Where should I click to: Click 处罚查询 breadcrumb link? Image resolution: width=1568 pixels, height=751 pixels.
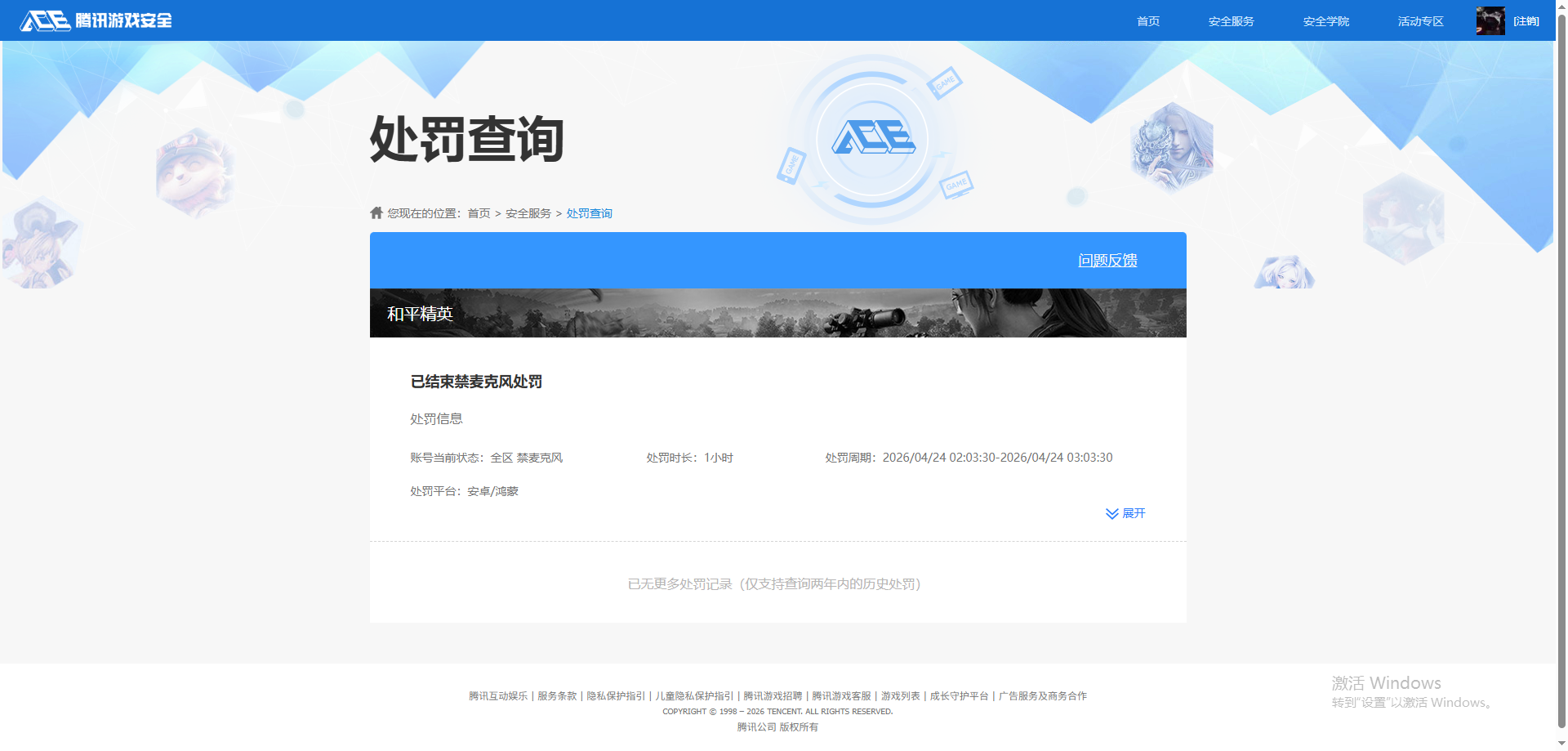[589, 213]
